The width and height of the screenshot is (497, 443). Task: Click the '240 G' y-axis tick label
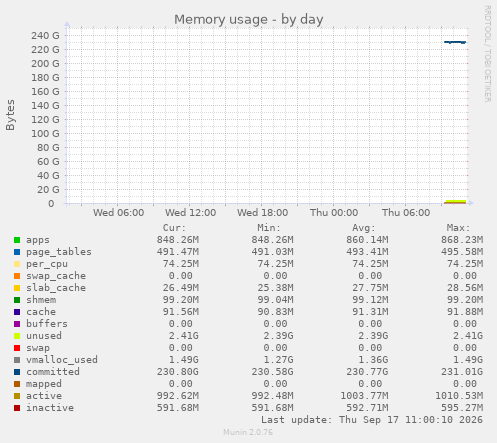pos(45,36)
